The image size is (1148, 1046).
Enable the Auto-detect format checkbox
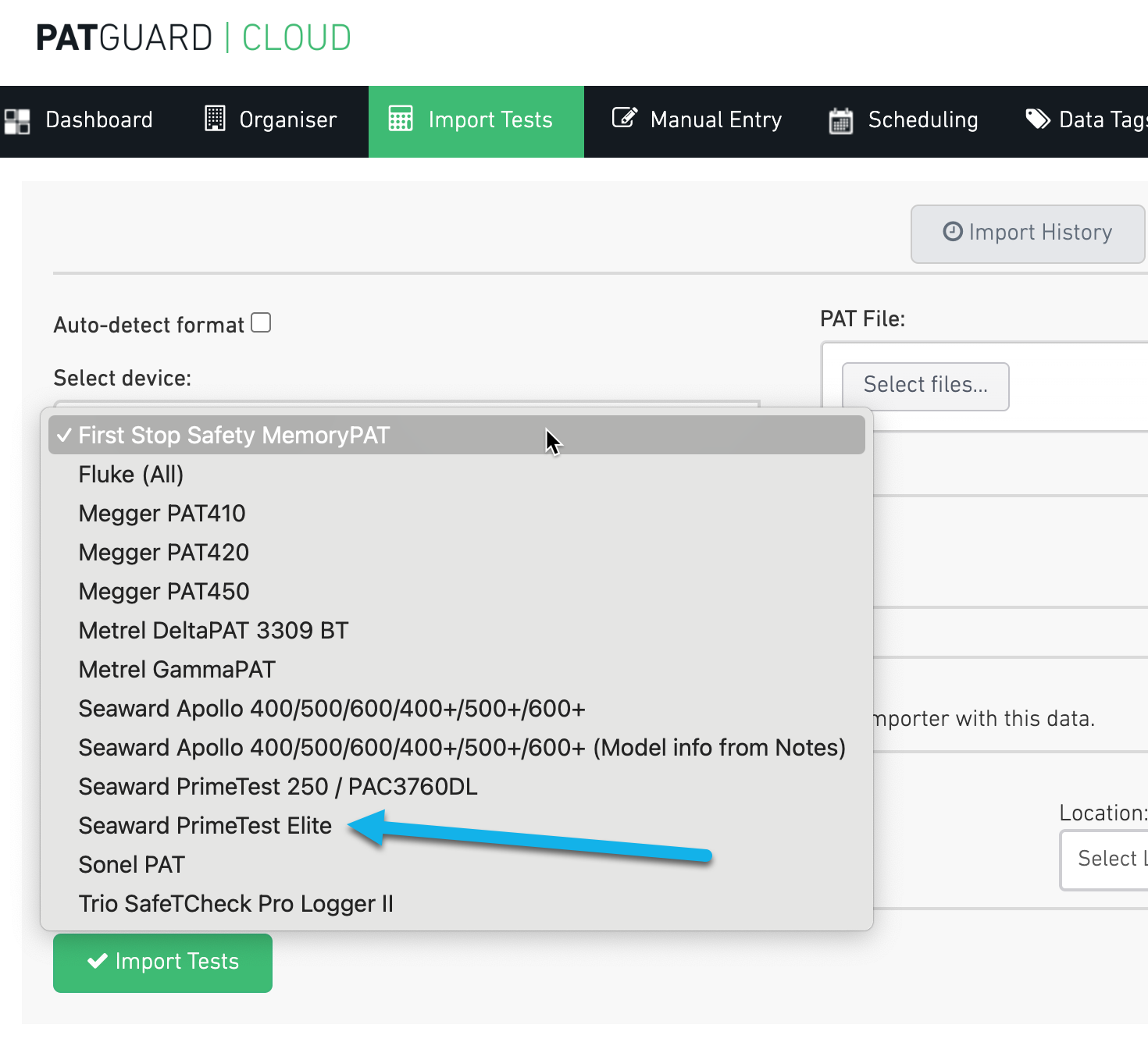point(261,323)
